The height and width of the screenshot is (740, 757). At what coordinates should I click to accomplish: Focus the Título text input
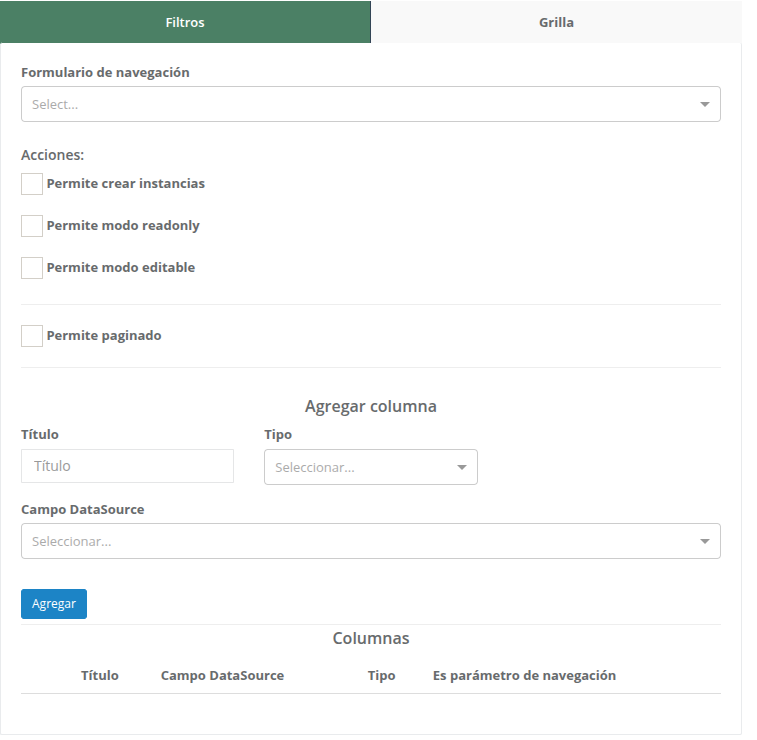pyautogui.click(x=127, y=466)
